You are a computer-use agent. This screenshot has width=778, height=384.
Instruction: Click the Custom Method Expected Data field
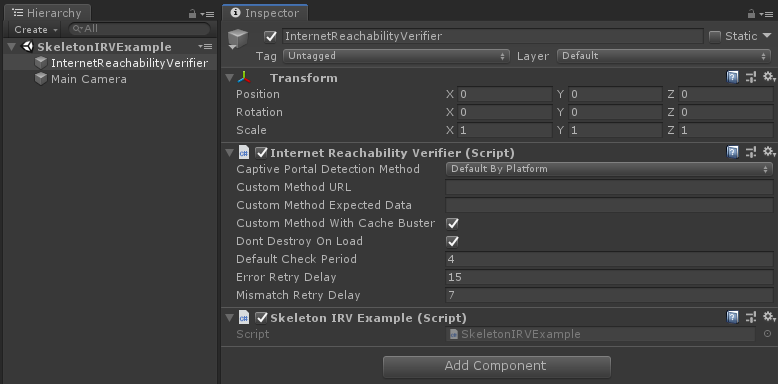[x=609, y=205]
